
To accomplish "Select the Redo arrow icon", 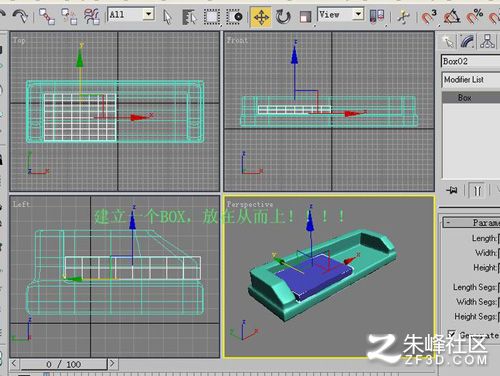I will click(x=20, y=16).
